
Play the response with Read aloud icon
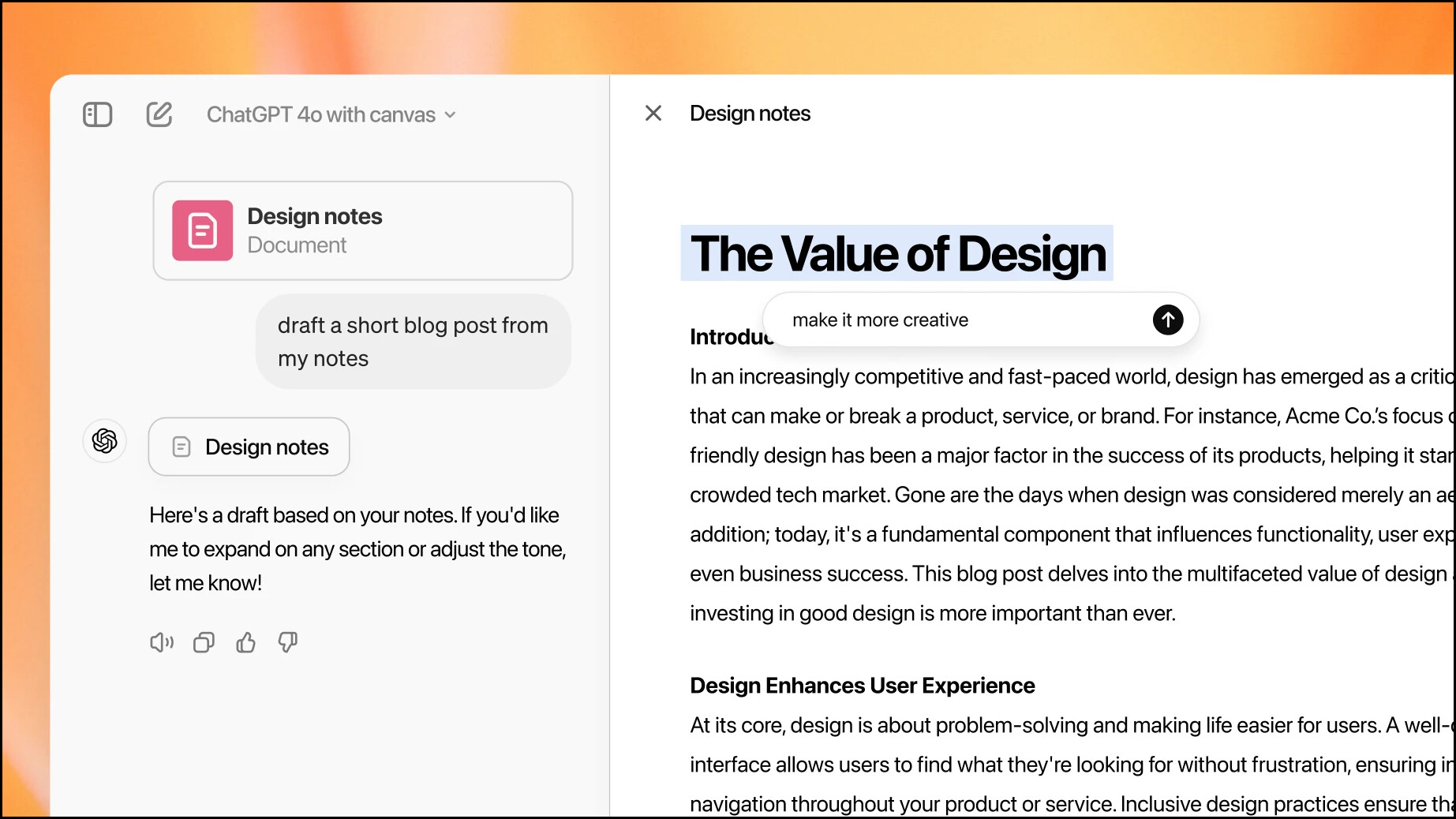click(x=162, y=642)
